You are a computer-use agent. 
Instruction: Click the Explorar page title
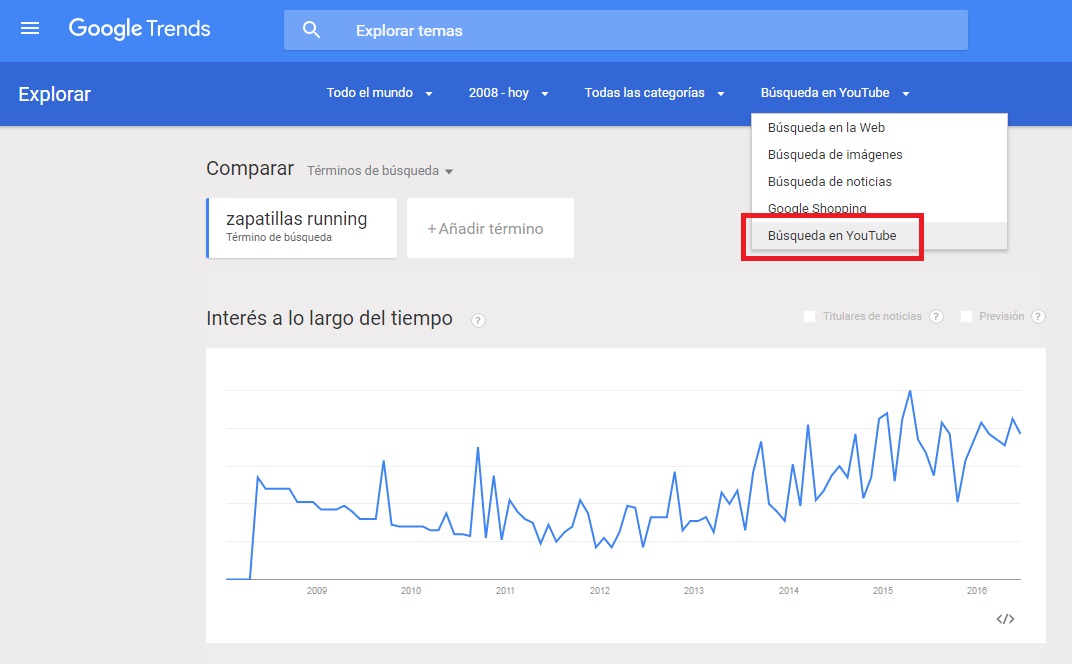pyautogui.click(x=55, y=94)
